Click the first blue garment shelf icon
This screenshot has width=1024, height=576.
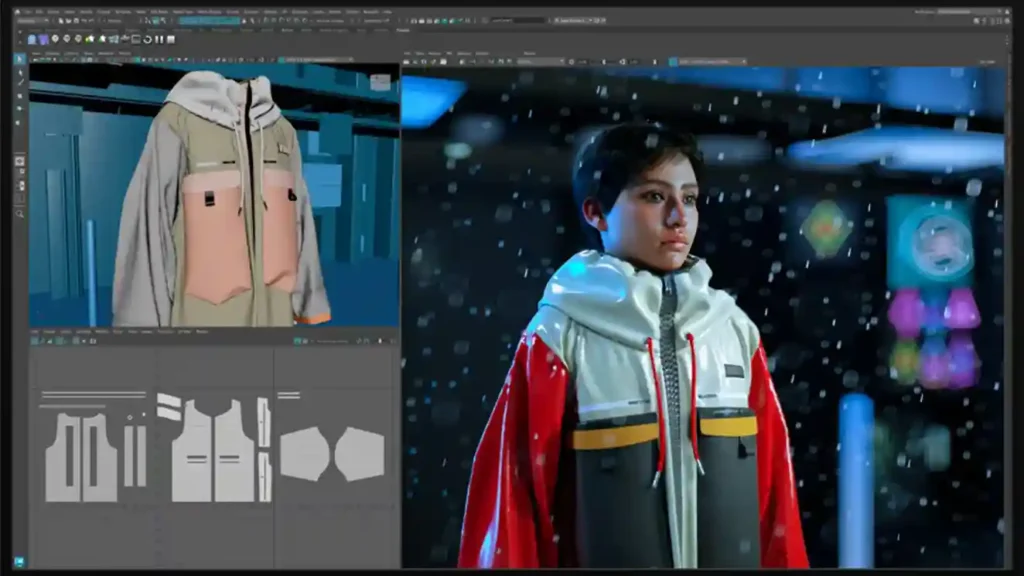click(32, 39)
